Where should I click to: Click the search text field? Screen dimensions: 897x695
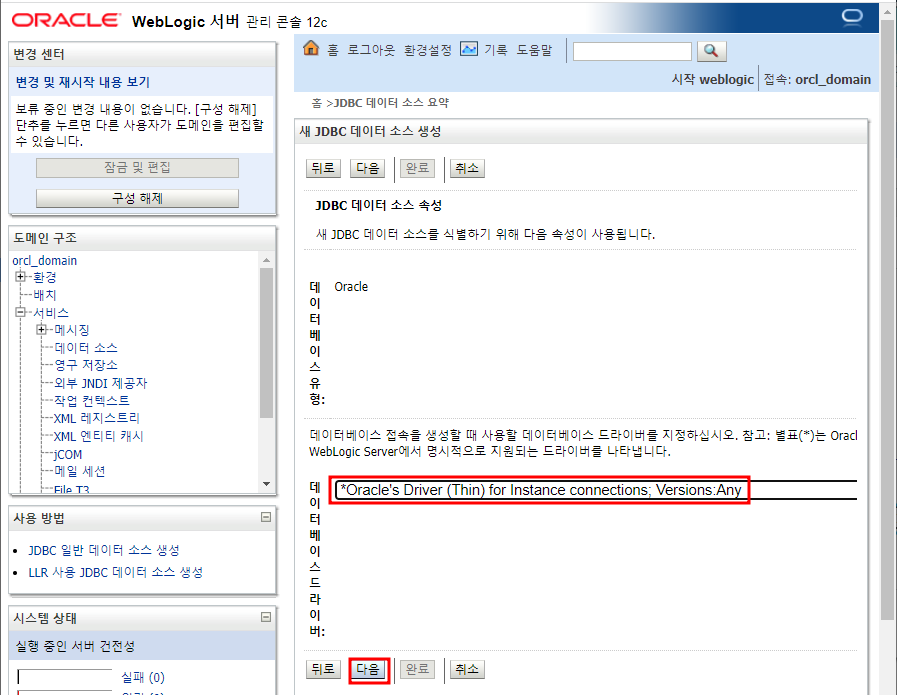[632, 51]
